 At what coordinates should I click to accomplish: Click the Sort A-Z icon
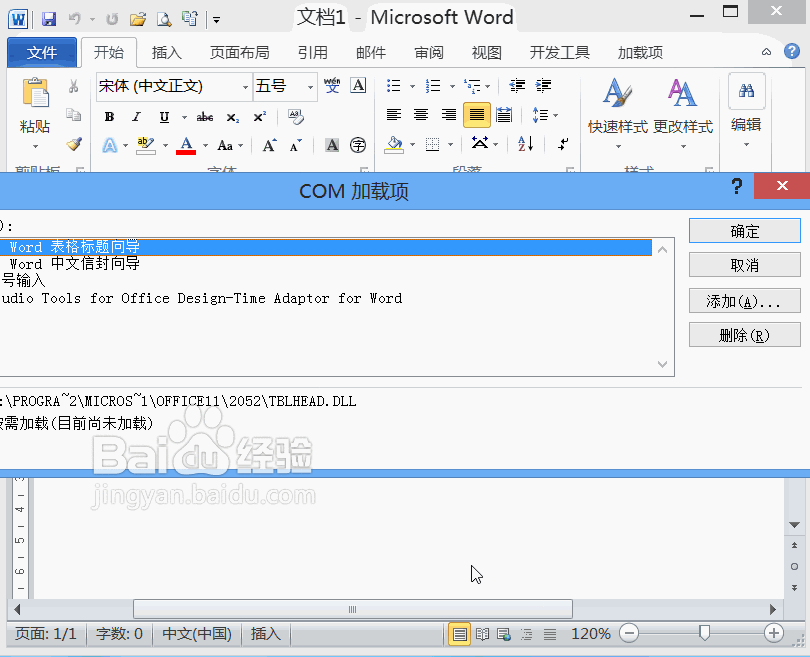coord(525,144)
